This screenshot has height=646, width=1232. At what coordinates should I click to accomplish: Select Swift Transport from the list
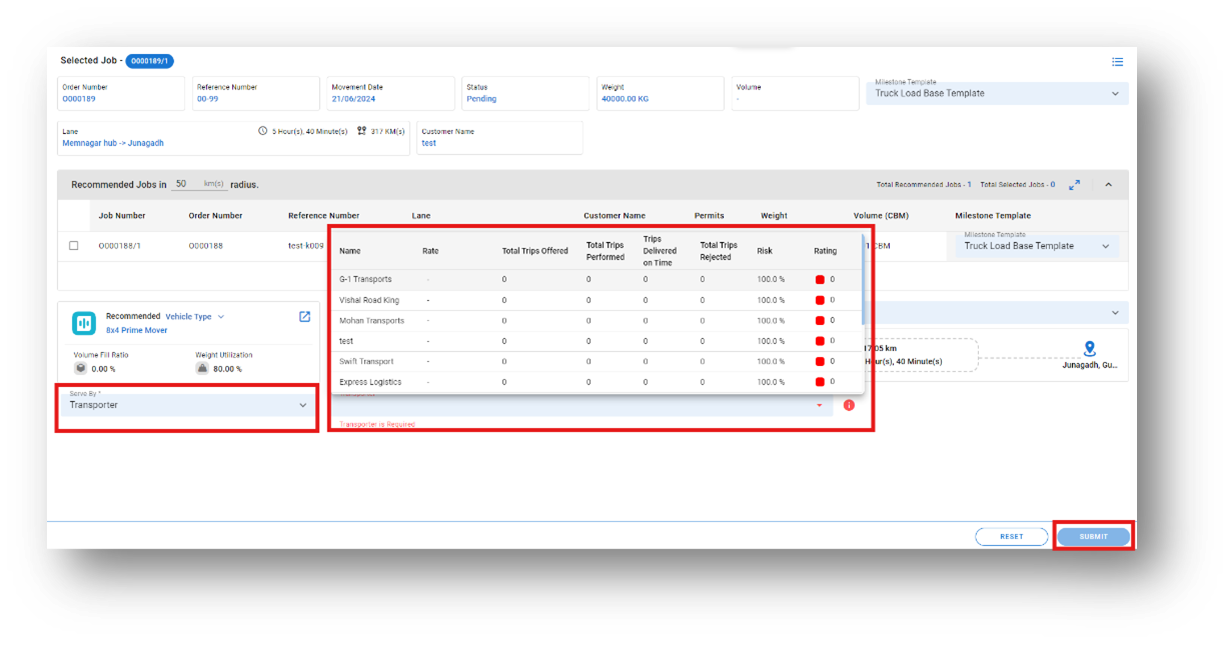(x=597, y=362)
